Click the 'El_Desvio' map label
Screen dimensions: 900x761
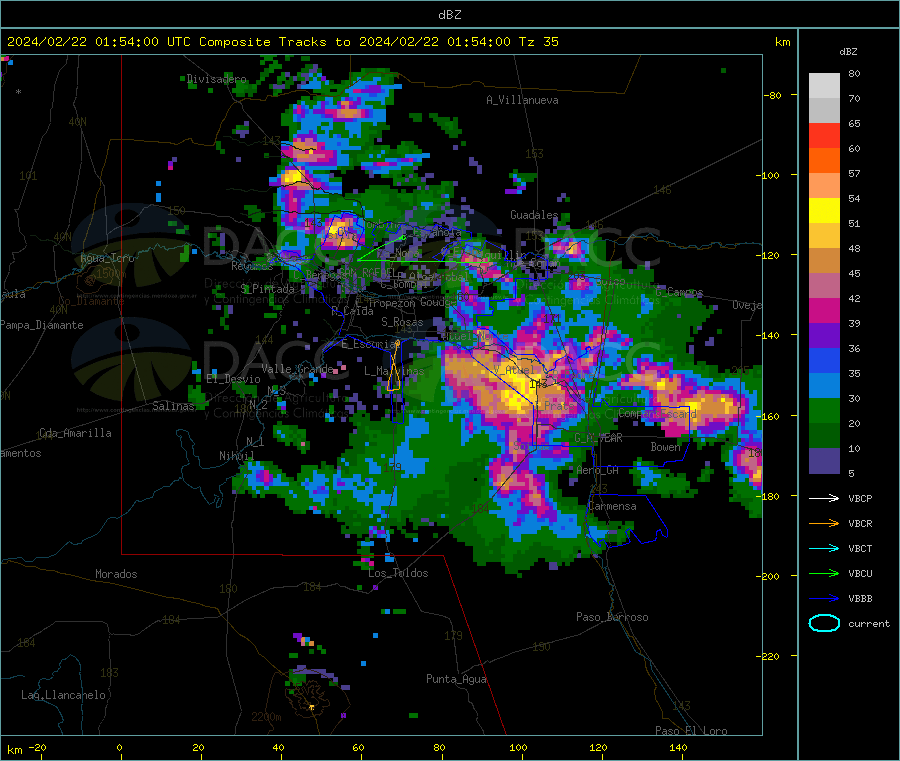point(233,379)
